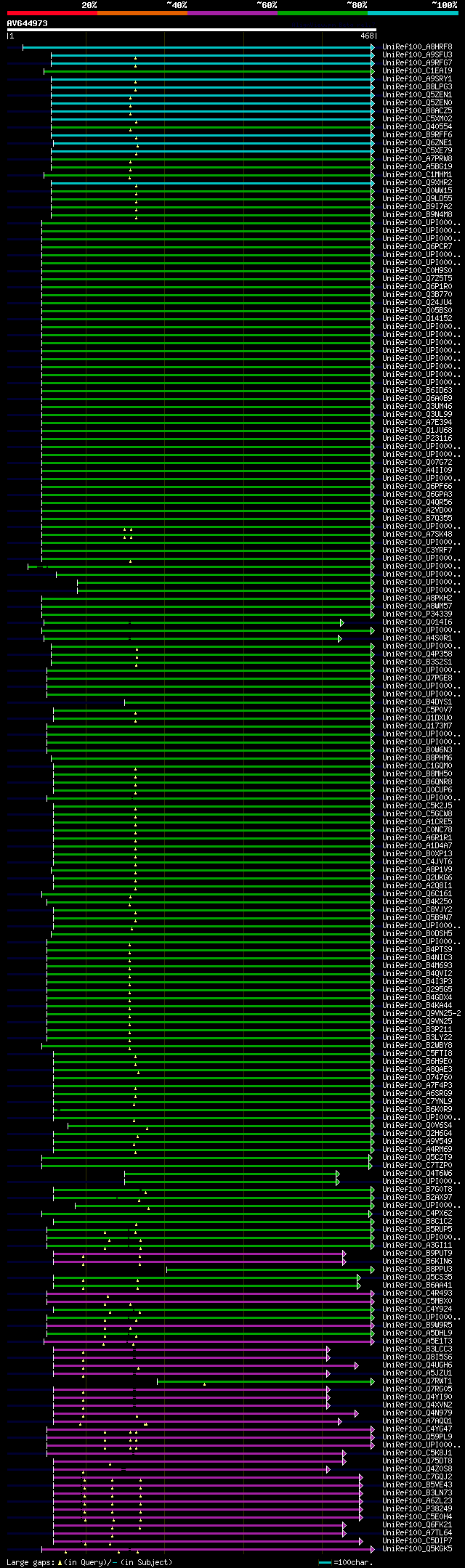Viewport: 465px width, 1568px height.
Task: Select UniRef100_O74760 label
Action: click(417, 1078)
